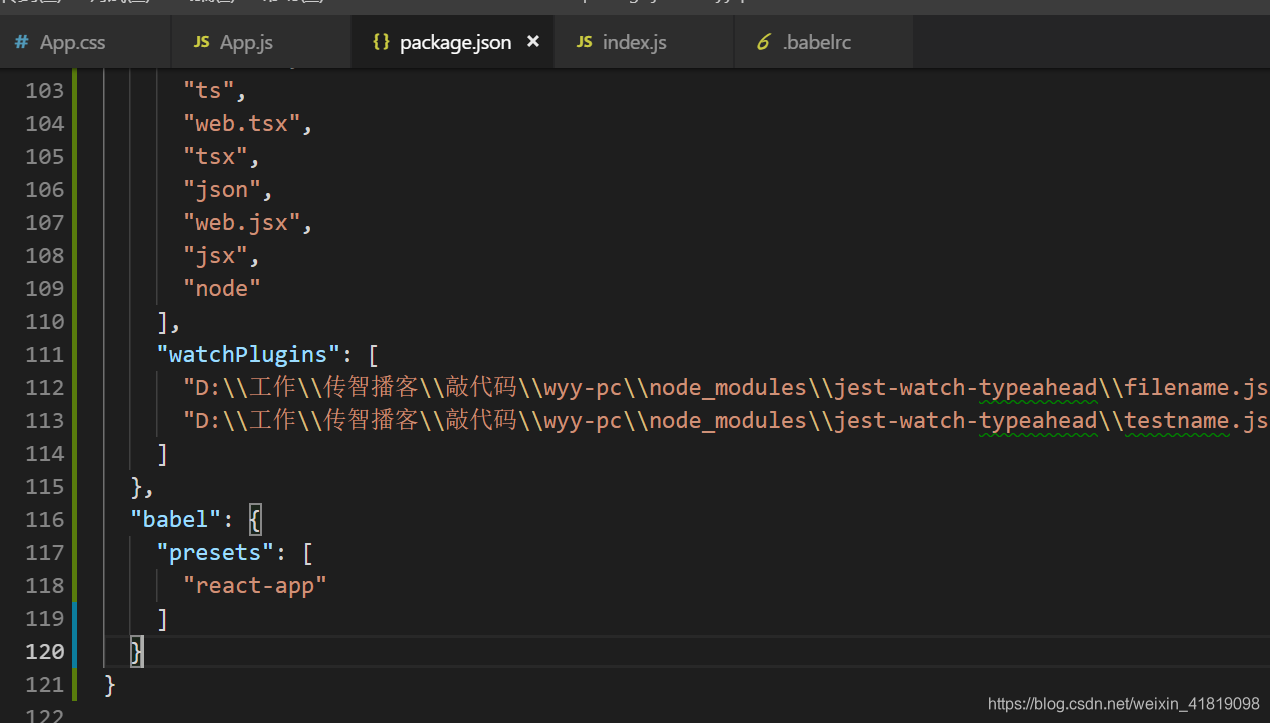Image resolution: width=1270 pixels, height=723 pixels.
Task: Click the filename.js path on line 112
Action: point(726,387)
